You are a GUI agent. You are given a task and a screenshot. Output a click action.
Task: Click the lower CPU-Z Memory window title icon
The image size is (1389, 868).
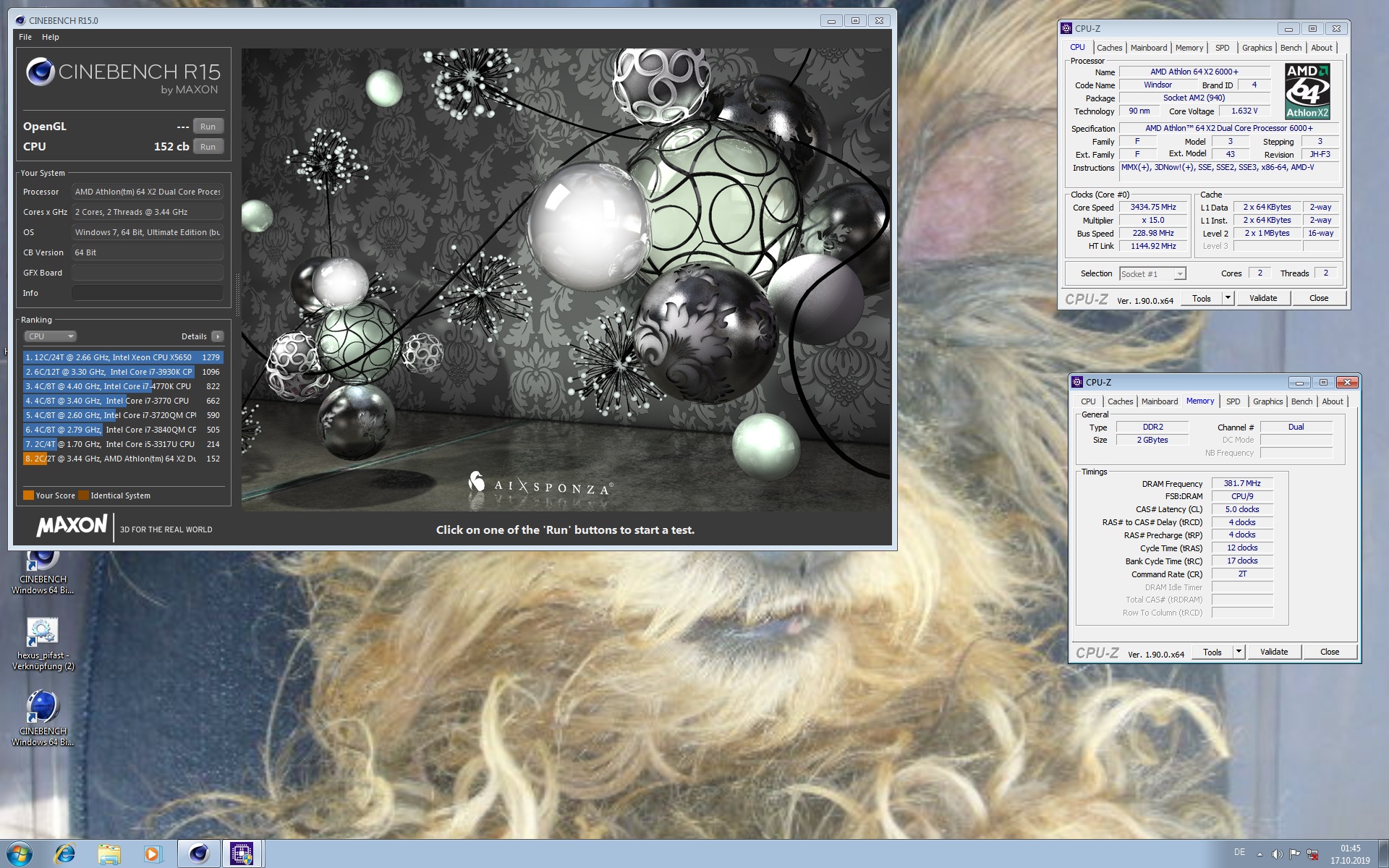(x=1077, y=382)
